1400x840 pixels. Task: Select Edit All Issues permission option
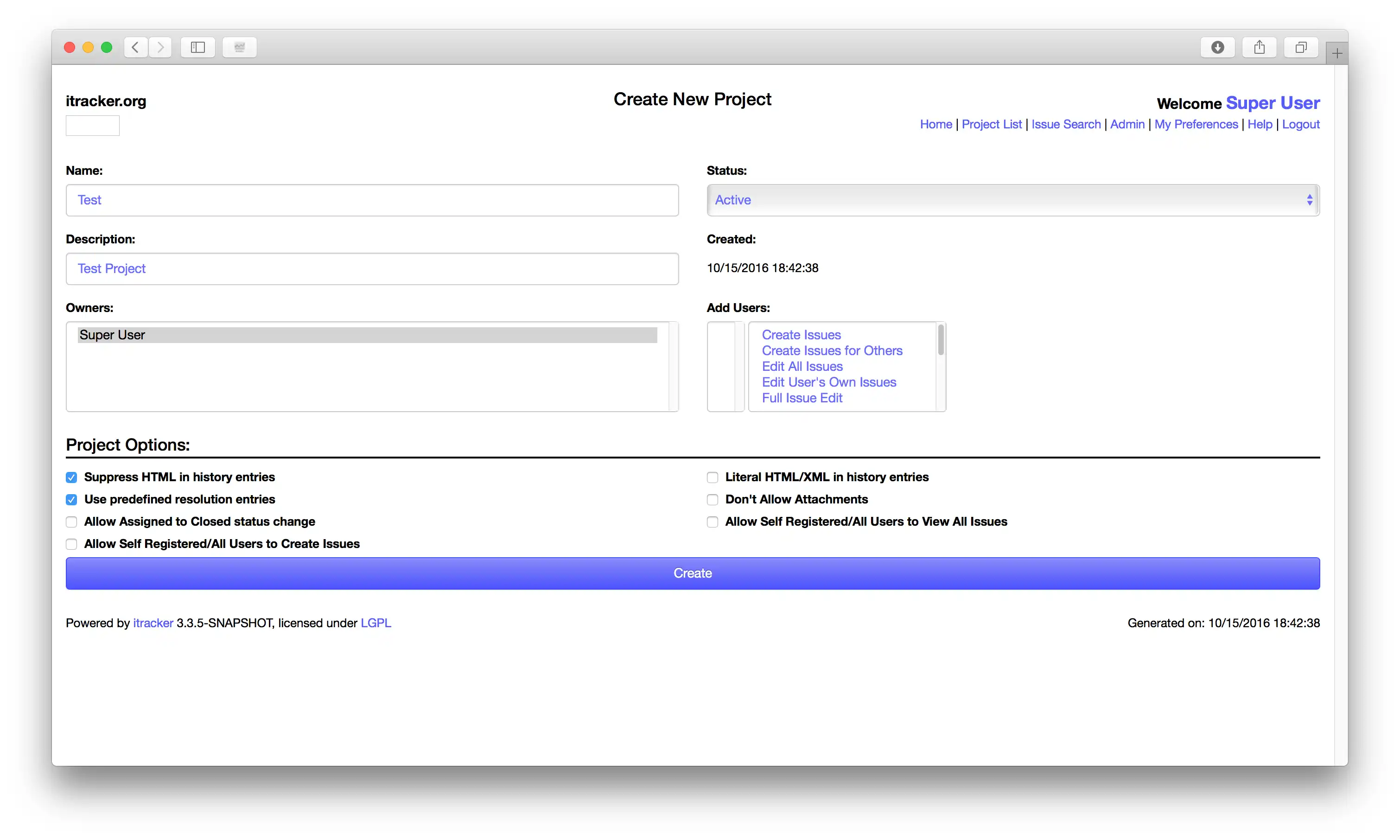pyautogui.click(x=802, y=366)
